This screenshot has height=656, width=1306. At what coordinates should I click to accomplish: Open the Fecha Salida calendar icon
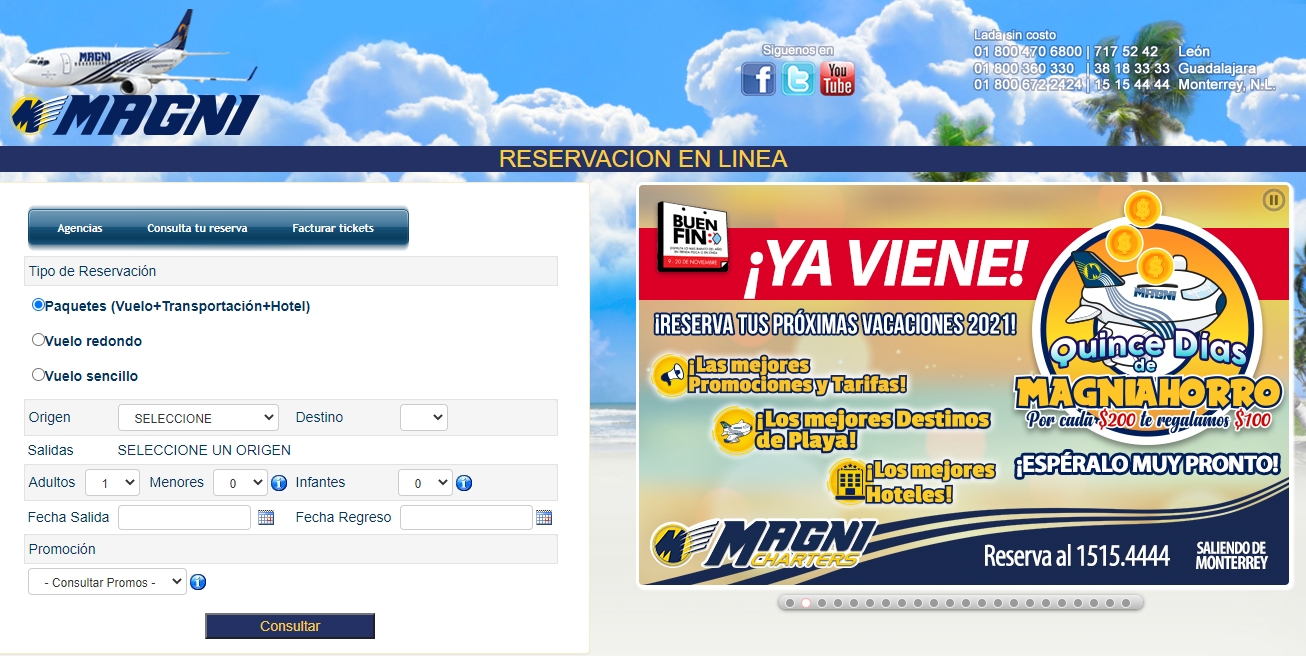click(x=266, y=517)
